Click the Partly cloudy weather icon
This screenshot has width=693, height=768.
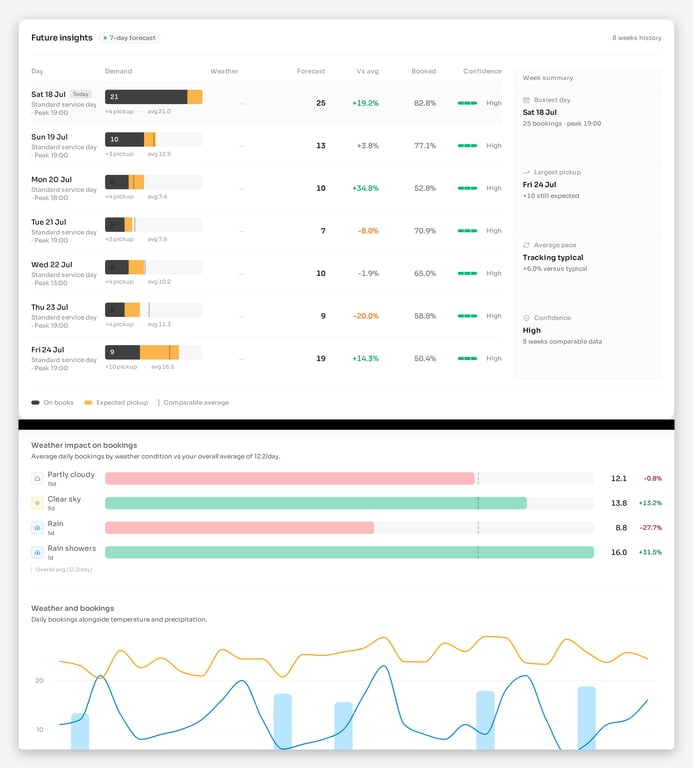point(37,479)
